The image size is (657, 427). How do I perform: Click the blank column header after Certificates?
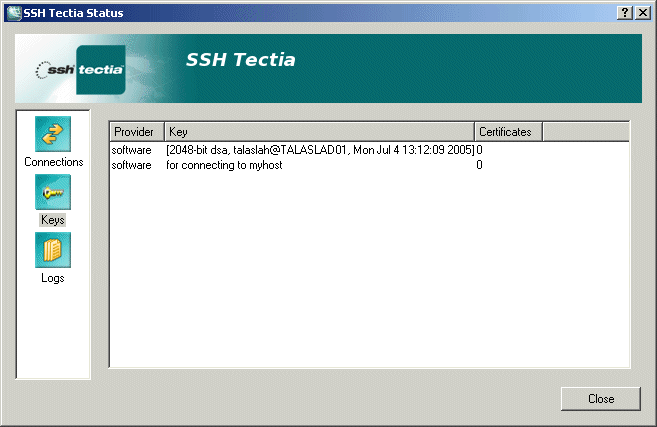585,132
